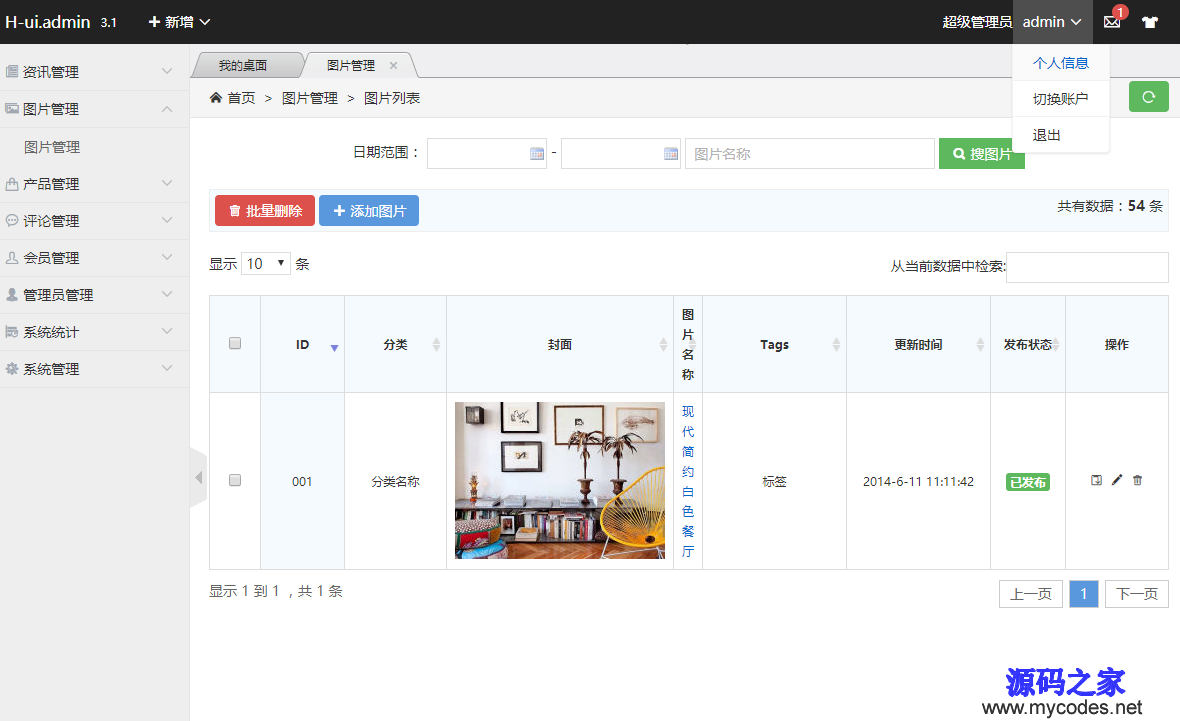Go to 上一页 previous page

1030,594
